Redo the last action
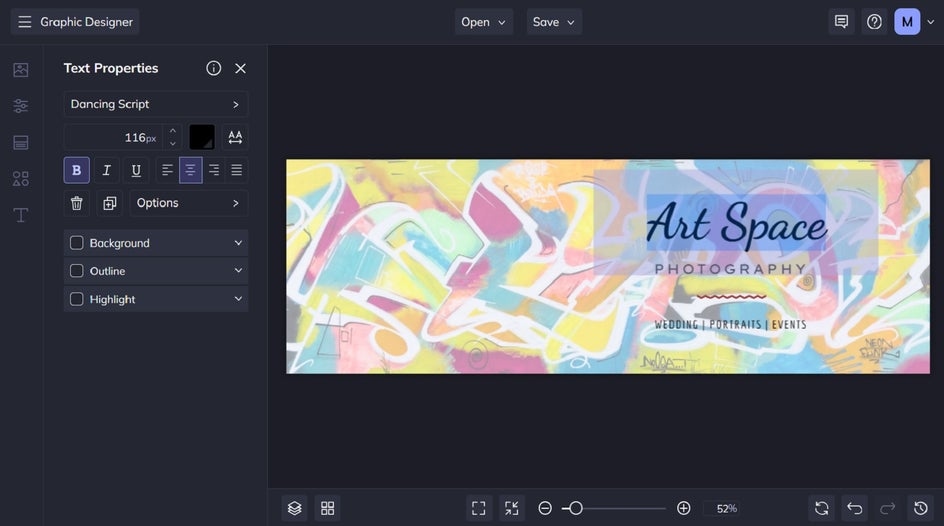 coord(888,509)
